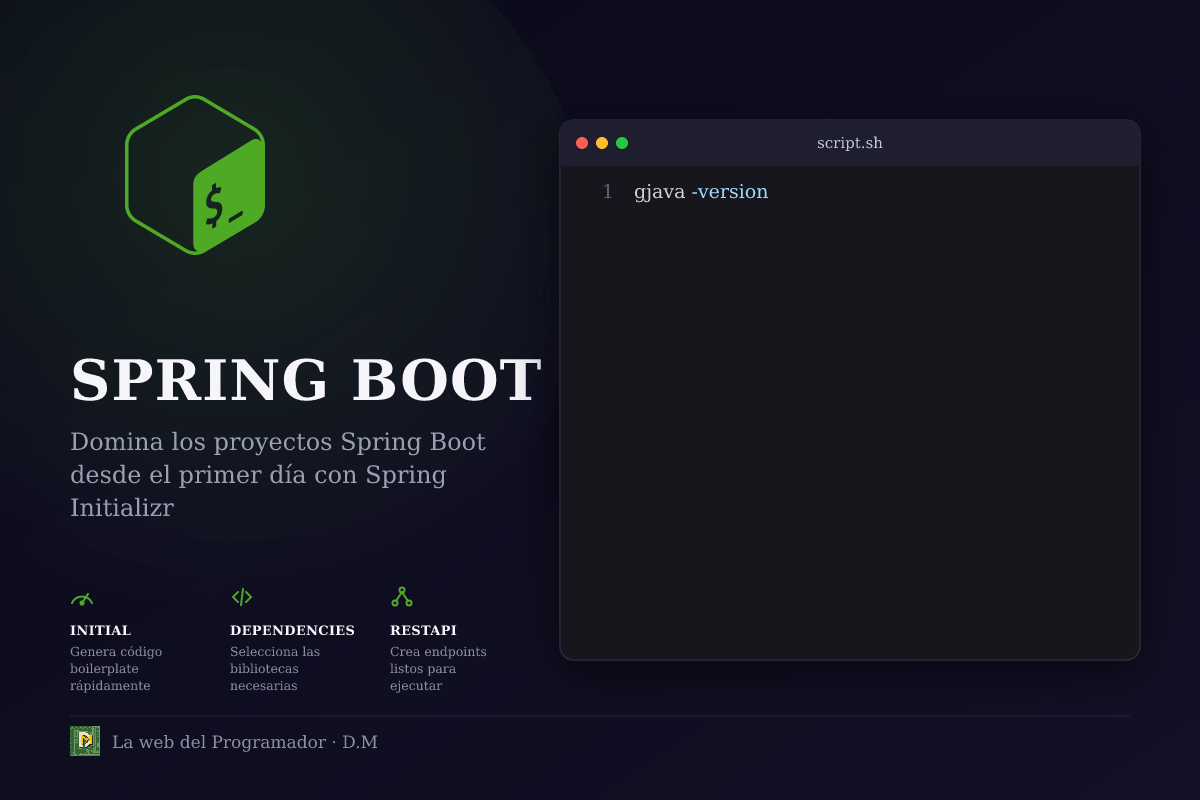Click the red close dot in script.sh window

point(582,143)
